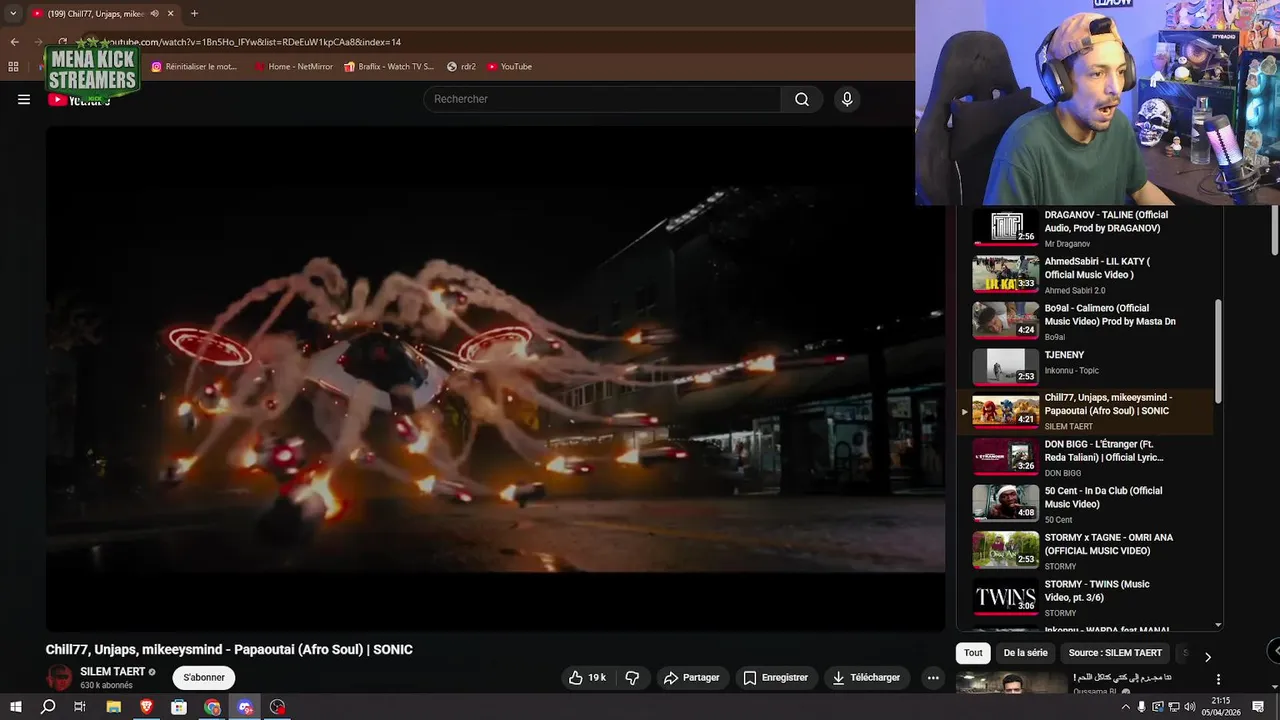Play AhmedSabiri - LIL KATY playlist item
Viewport: 1280px width, 720px height.
pyautogui.click(x=1085, y=274)
